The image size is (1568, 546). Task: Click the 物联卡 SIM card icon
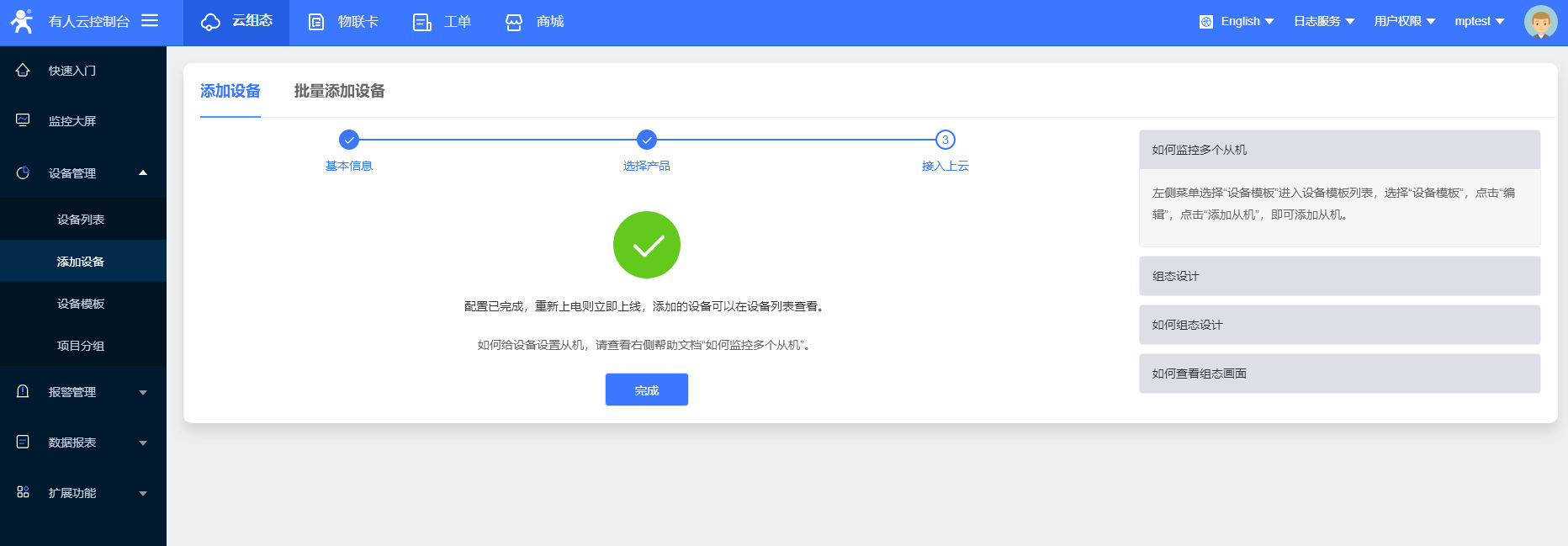click(x=316, y=22)
